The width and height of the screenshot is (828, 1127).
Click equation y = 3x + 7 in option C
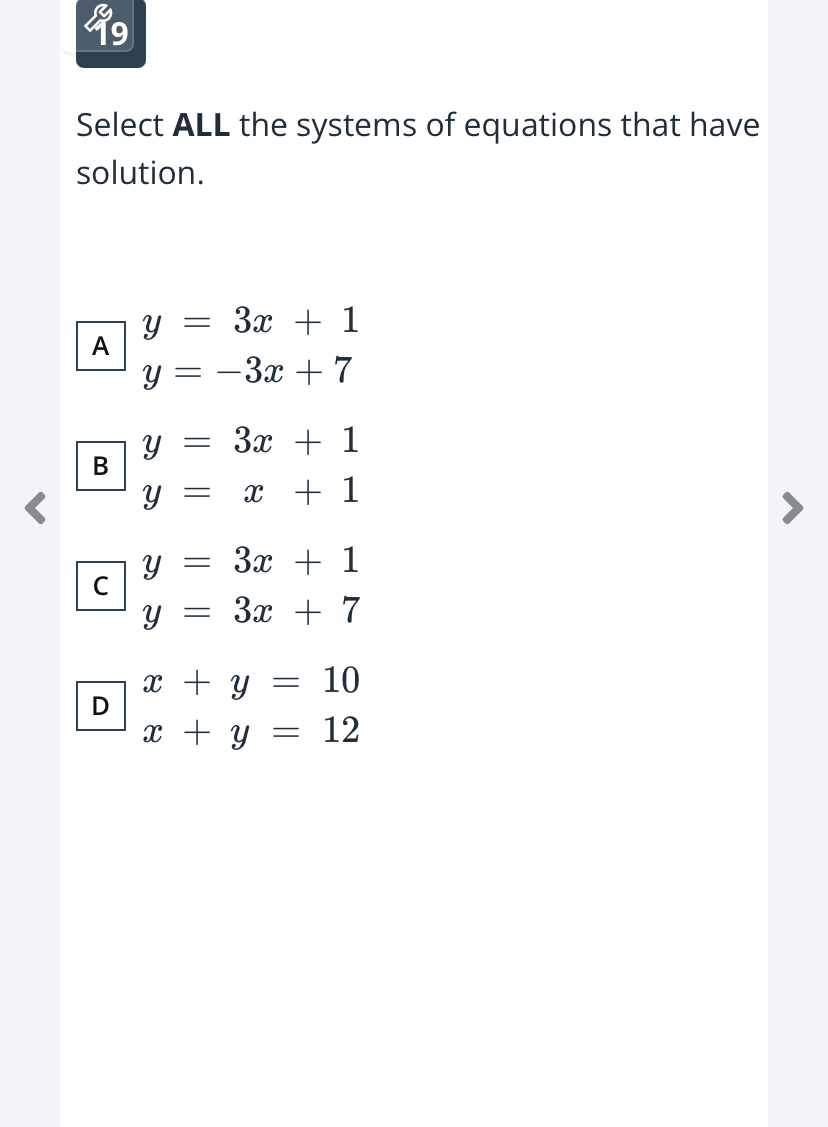pos(250,612)
